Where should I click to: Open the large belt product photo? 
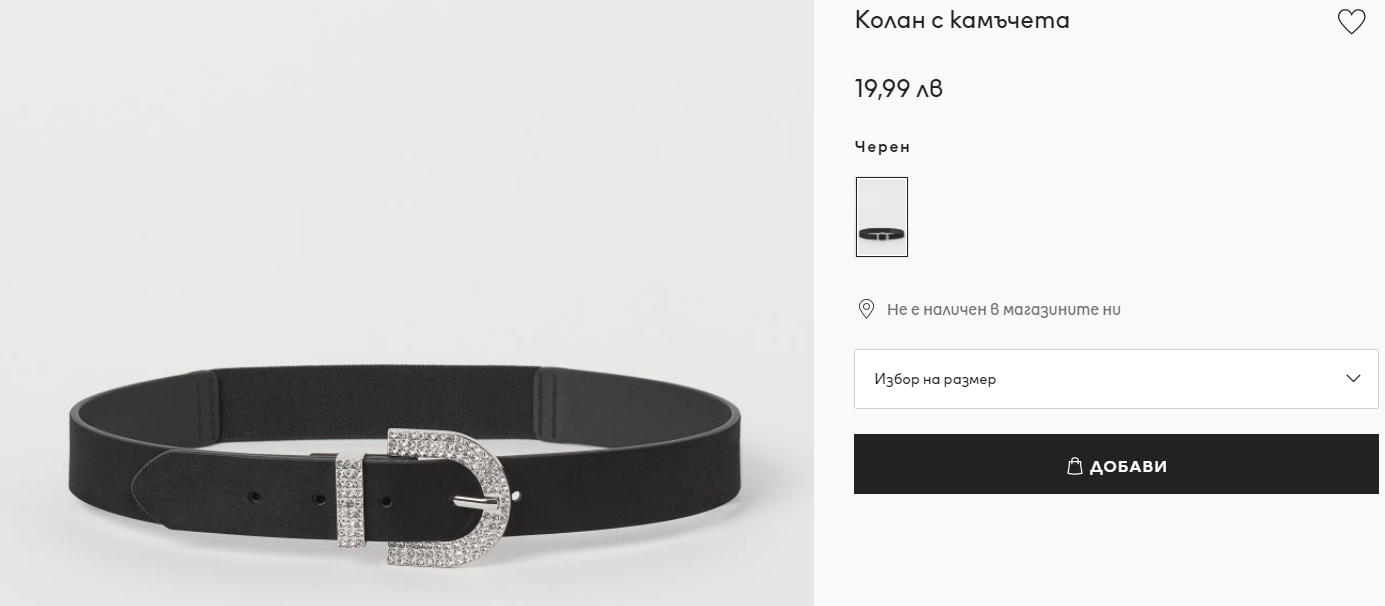click(x=406, y=303)
